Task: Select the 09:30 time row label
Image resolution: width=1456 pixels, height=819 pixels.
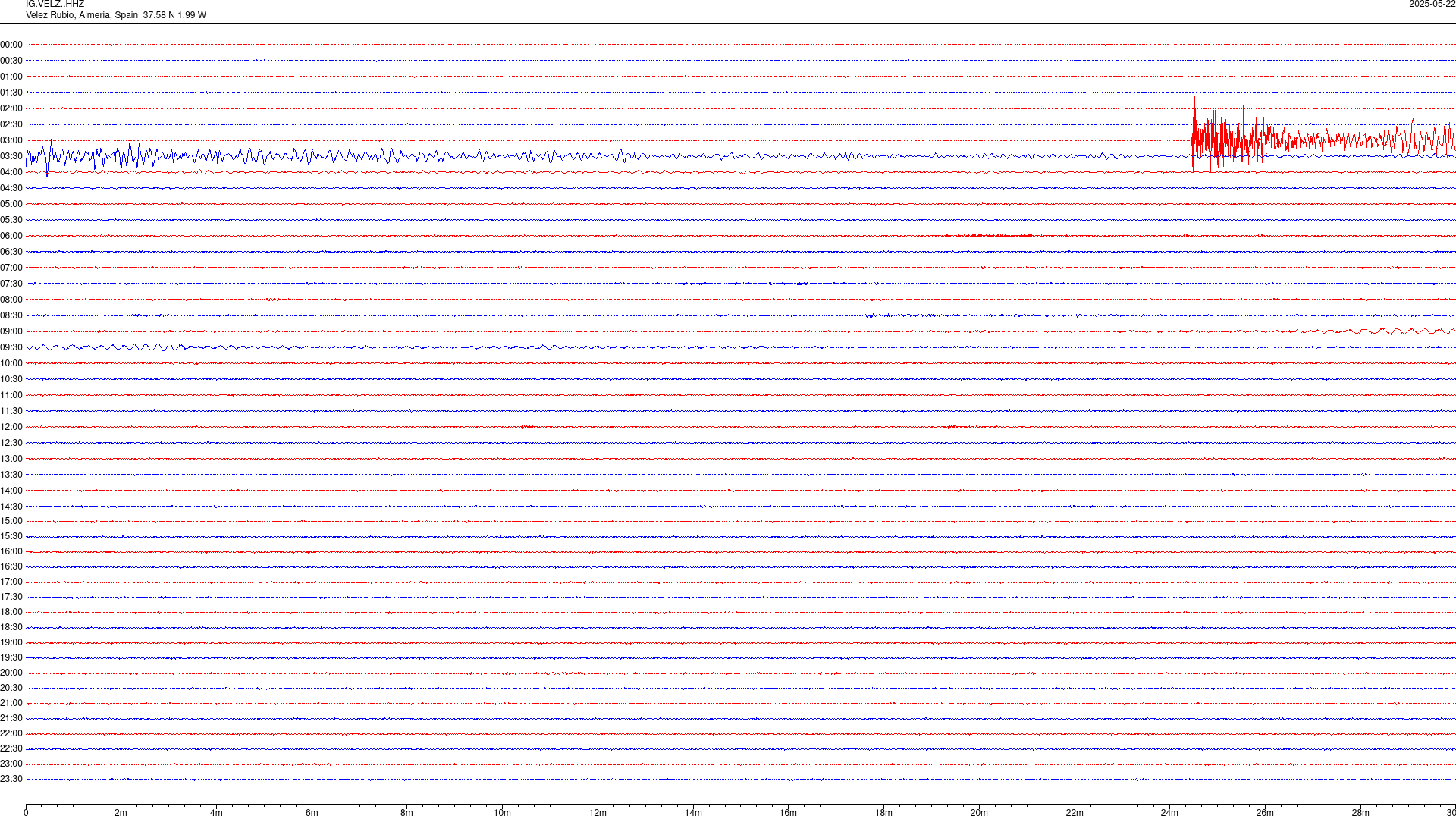Action: click(x=11, y=347)
